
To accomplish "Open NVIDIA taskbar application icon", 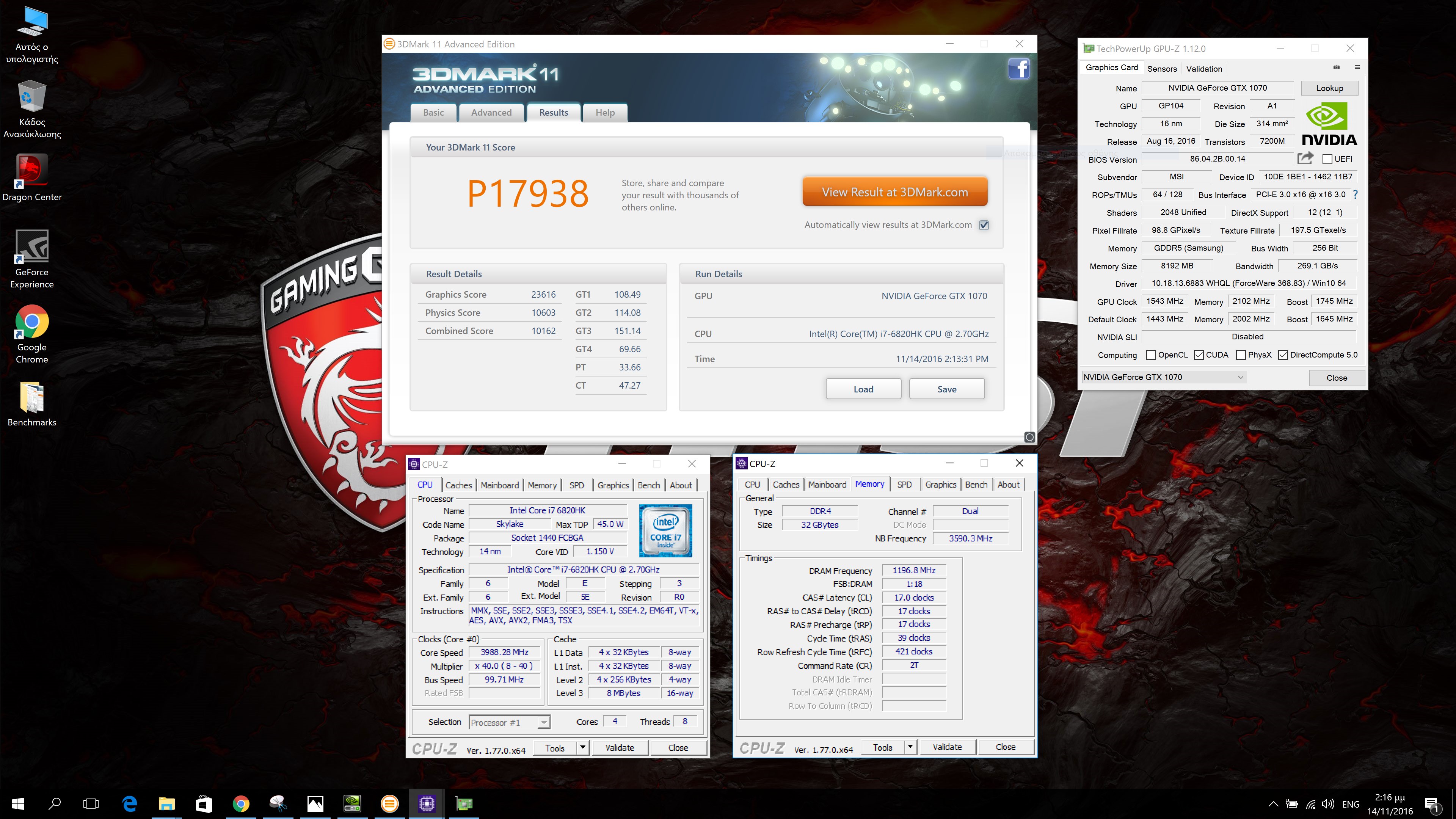I will coord(352,804).
